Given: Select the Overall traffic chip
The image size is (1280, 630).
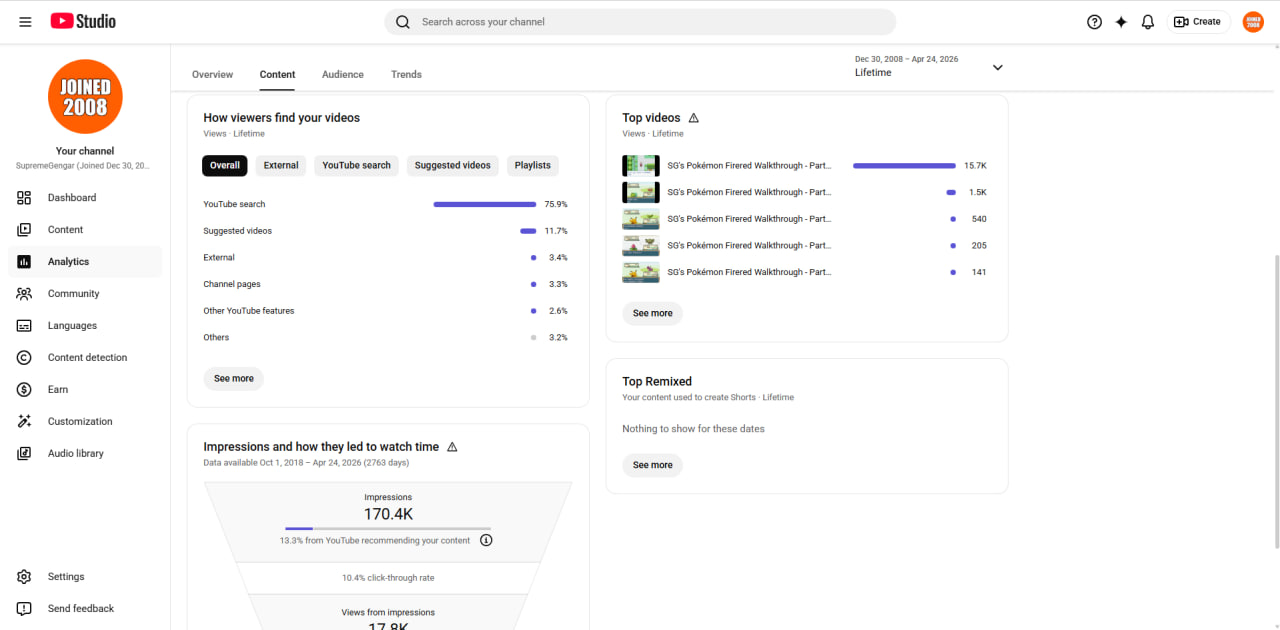Looking at the screenshot, I should pos(224,166).
